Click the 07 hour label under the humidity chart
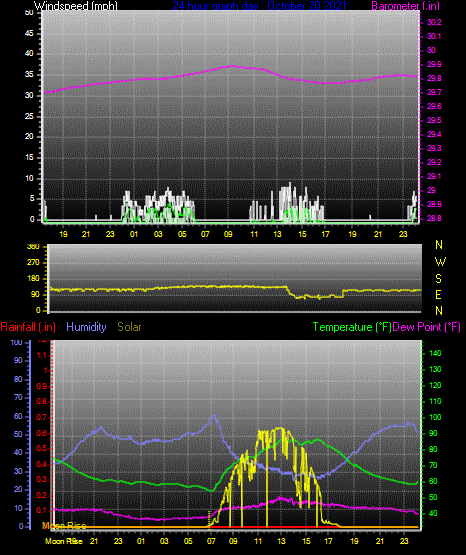This screenshot has height=555, width=466. click(211, 541)
